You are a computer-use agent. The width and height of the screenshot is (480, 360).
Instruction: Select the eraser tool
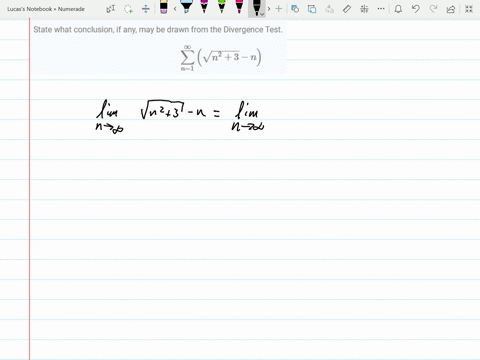[164, 7]
